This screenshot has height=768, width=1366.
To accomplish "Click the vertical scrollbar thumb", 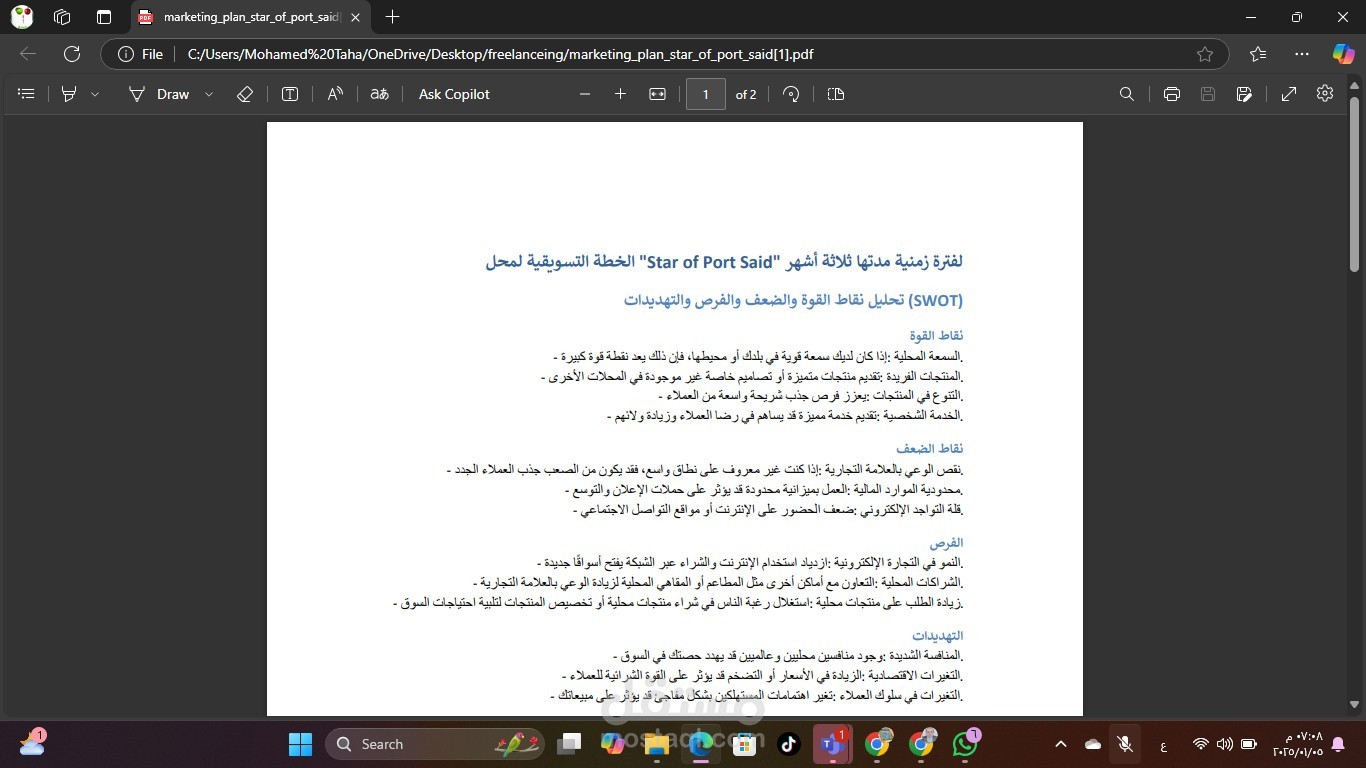I will tap(1355, 183).
